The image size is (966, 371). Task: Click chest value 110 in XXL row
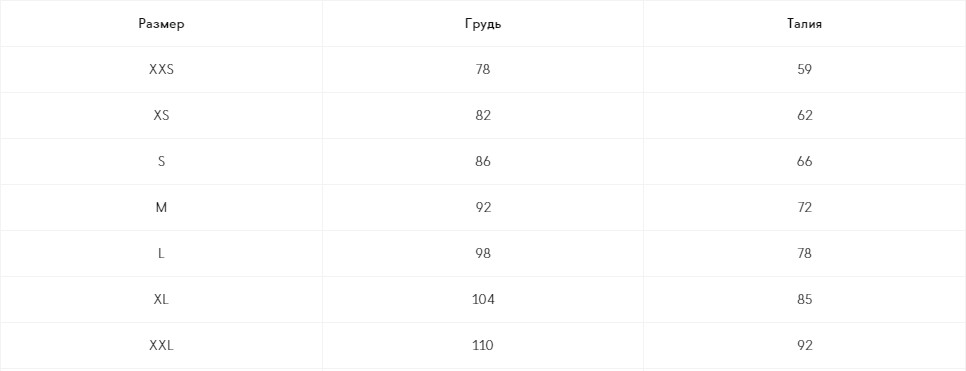[483, 345]
